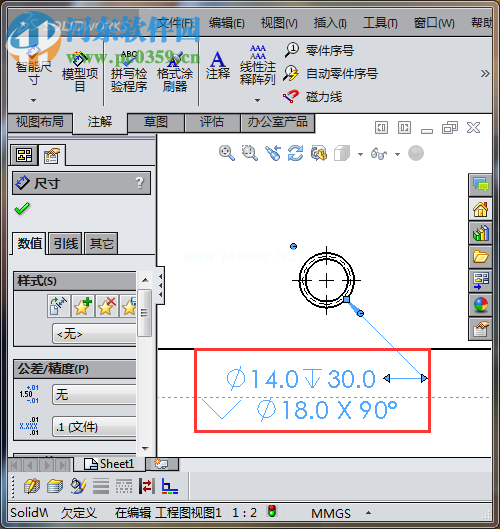Switch to the 评估 tab

click(212, 122)
